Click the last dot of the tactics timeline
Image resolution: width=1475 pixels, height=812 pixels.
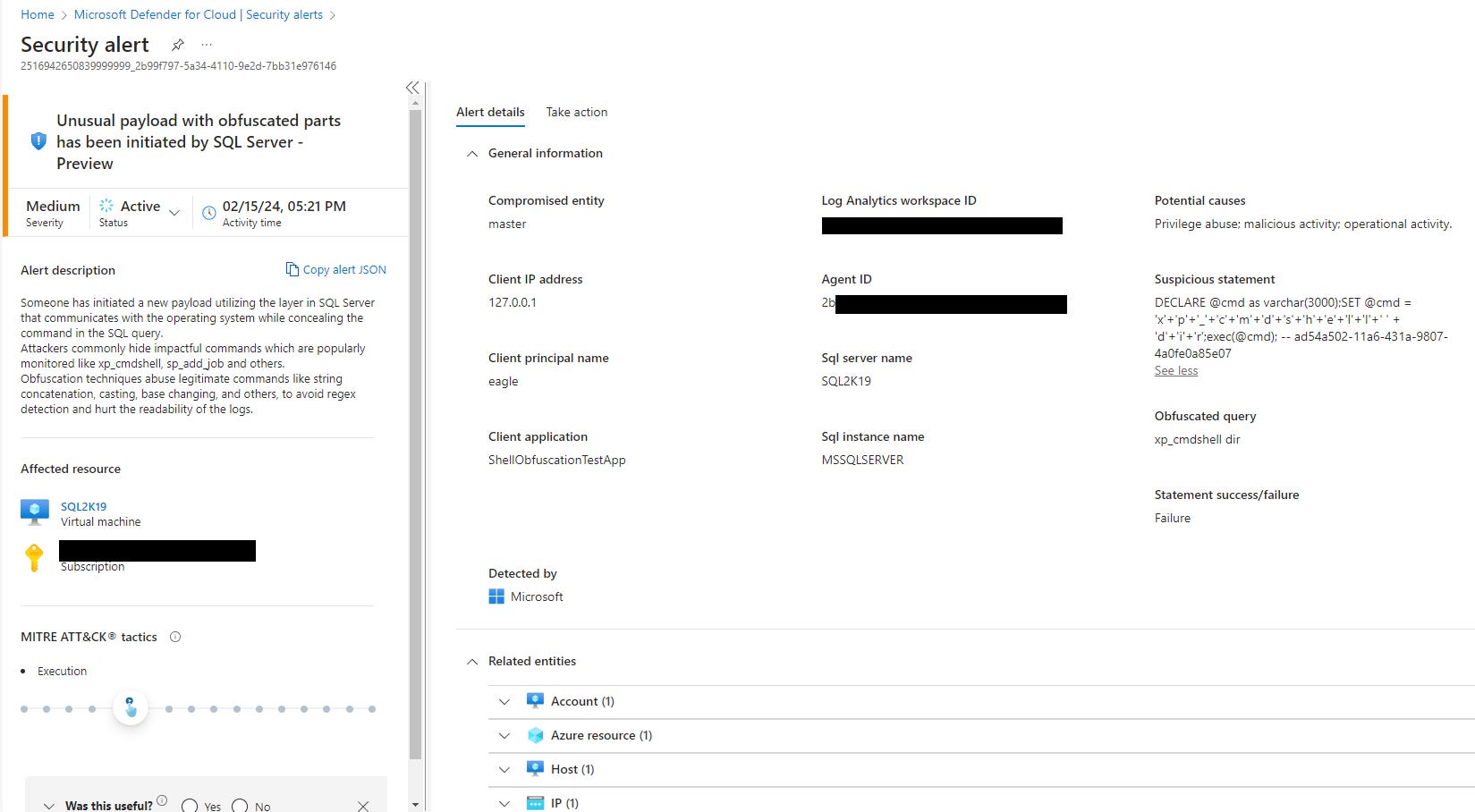372,709
